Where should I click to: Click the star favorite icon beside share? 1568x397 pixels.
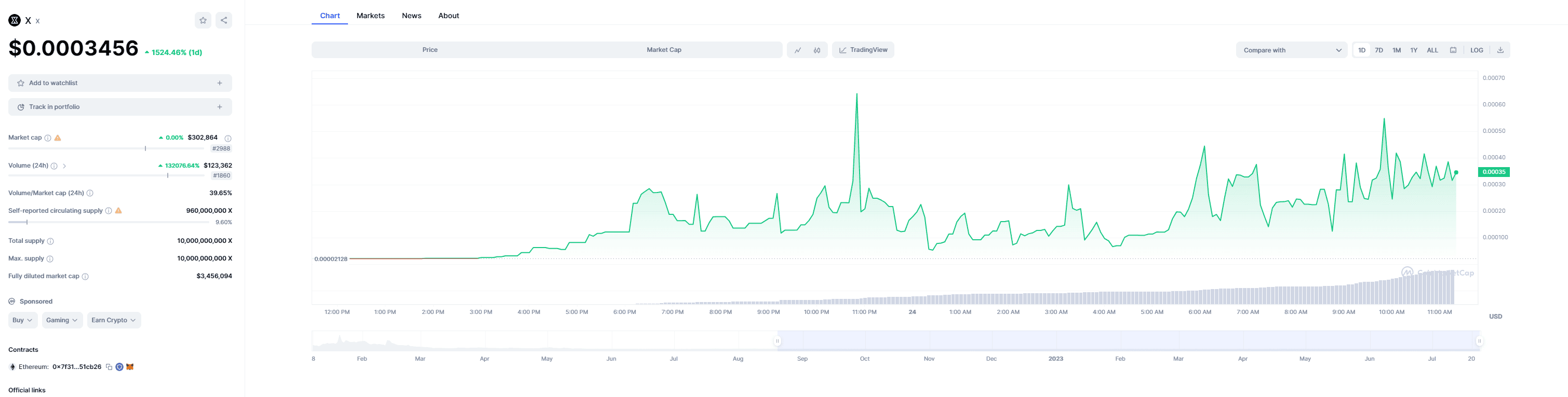tap(203, 20)
